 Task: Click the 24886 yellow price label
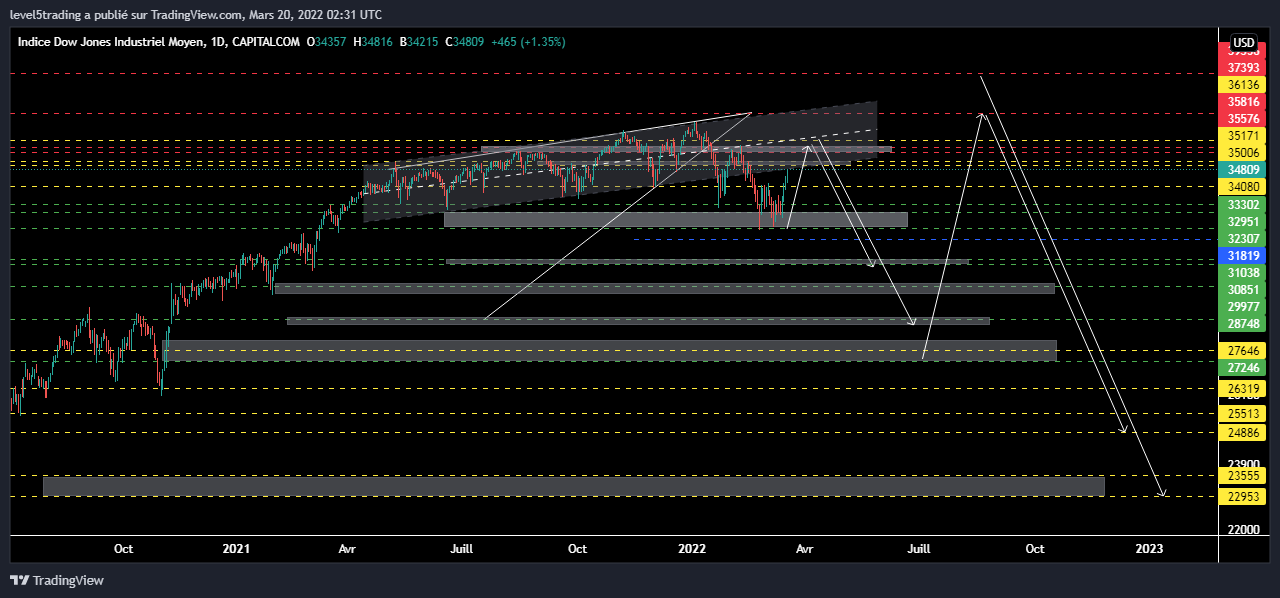tap(1244, 432)
